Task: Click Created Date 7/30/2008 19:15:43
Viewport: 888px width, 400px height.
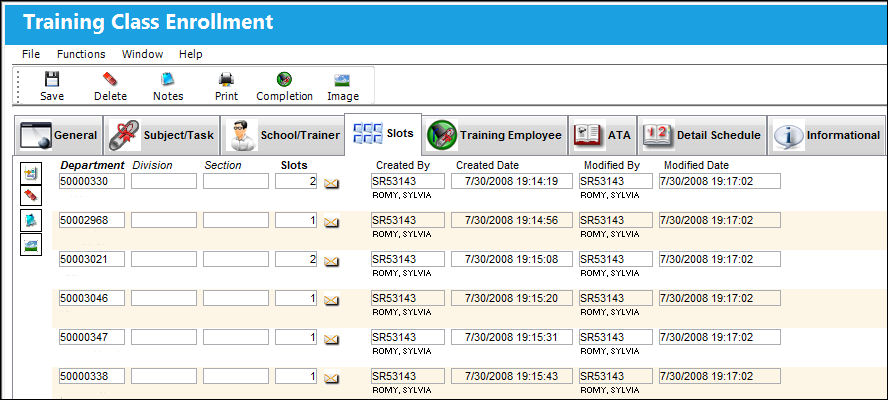Action: click(x=512, y=376)
